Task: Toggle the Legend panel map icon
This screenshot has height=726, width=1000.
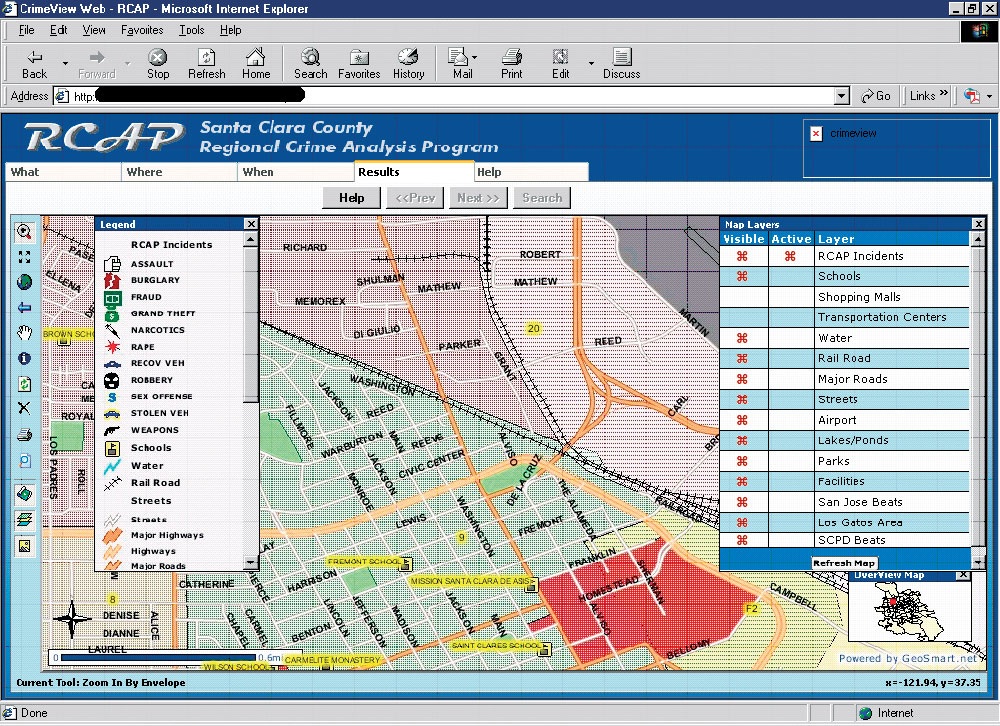Action: [24, 493]
